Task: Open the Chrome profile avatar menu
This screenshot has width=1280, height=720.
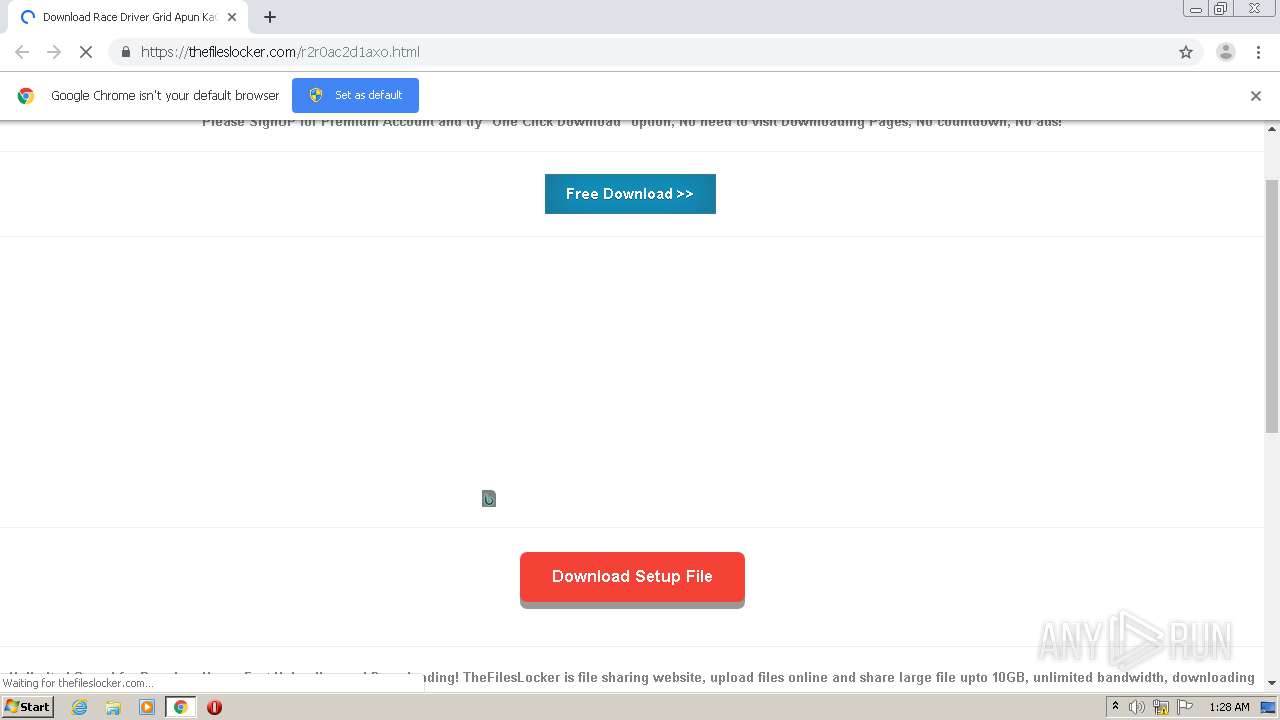Action: (1226, 52)
